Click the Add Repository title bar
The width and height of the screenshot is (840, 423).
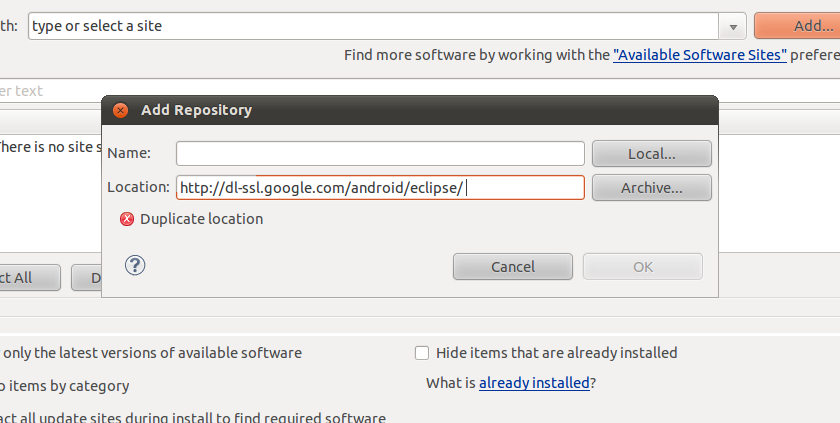[410, 110]
